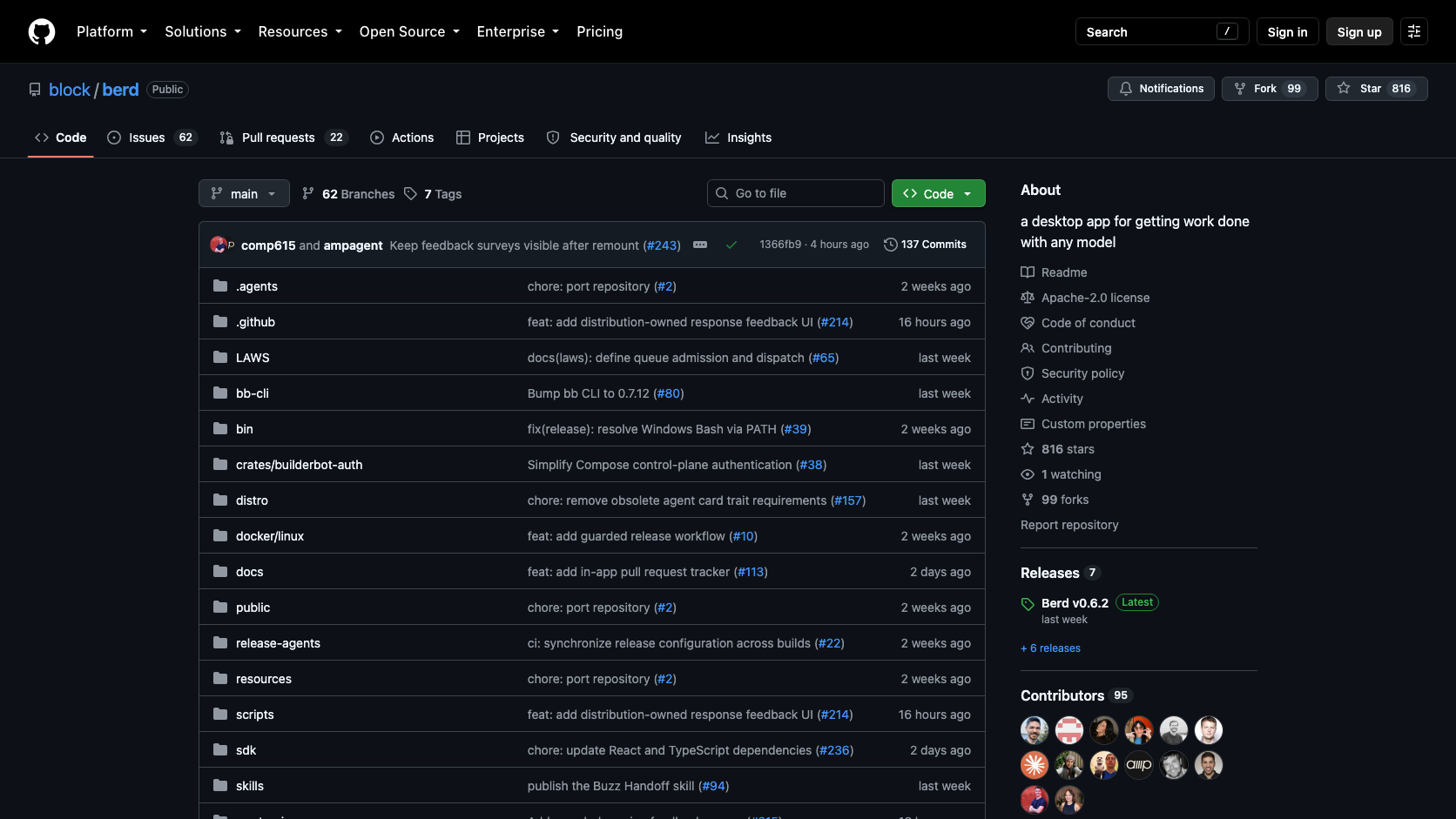This screenshot has height=819, width=1456.
Task: Fork the berd repository
Action: click(x=1270, y=89)
